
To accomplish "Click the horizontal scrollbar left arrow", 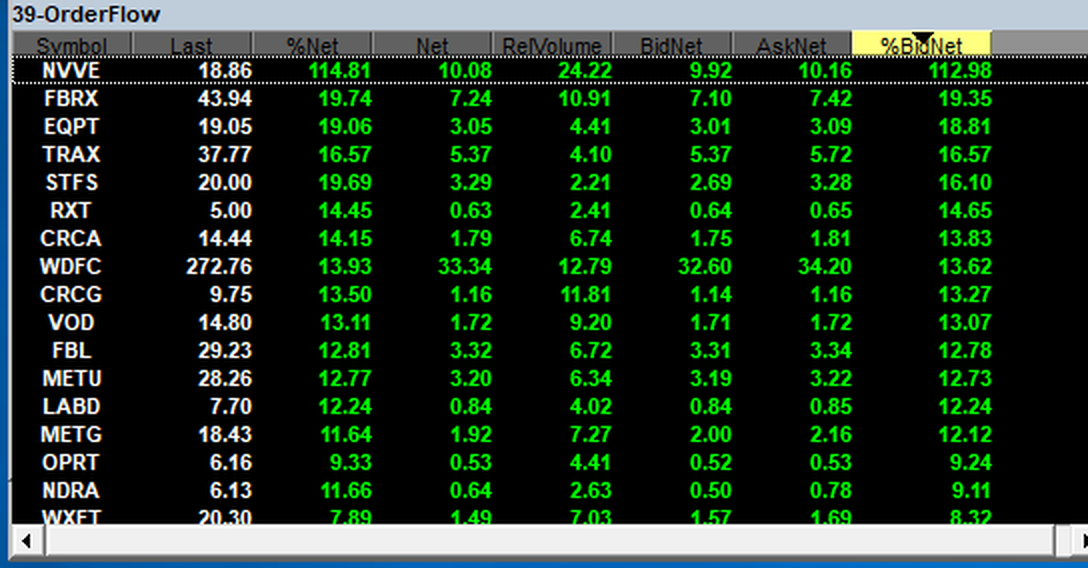I will pos(26,541).
